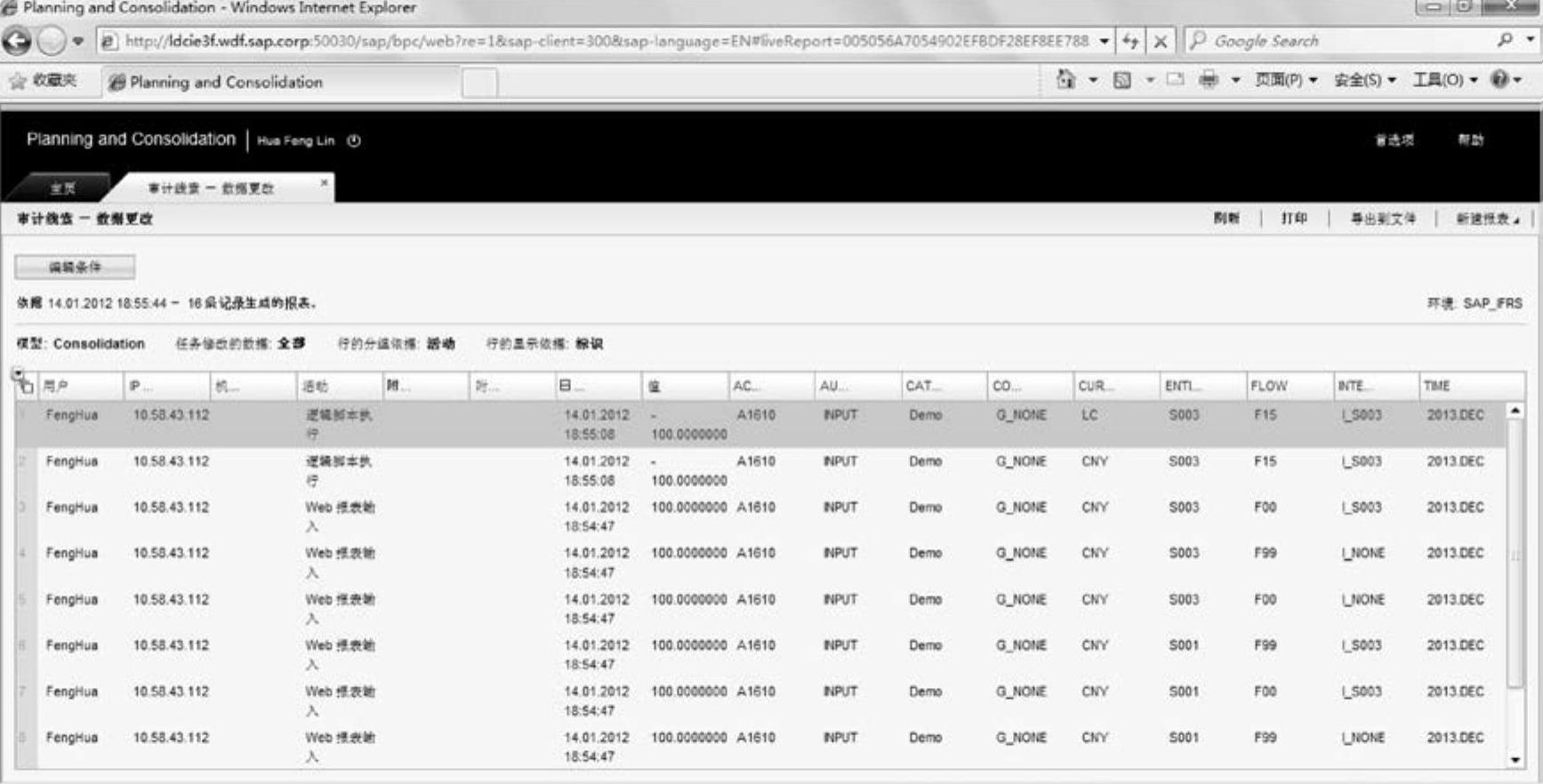This screenshot has height=784, width=1543.
Task: Open the recent pages dropdown arrow
Action: [78, 41]
